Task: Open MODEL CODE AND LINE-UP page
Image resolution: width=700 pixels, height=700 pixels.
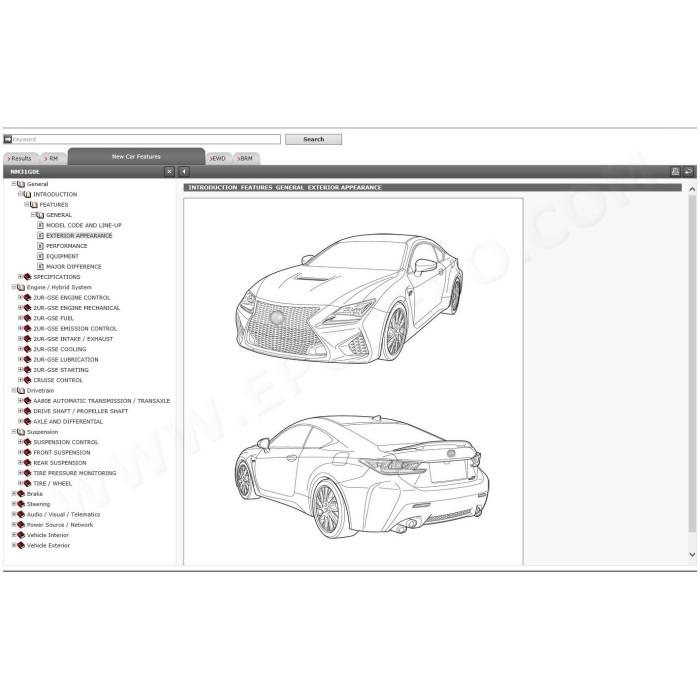Action: [83, 225]
